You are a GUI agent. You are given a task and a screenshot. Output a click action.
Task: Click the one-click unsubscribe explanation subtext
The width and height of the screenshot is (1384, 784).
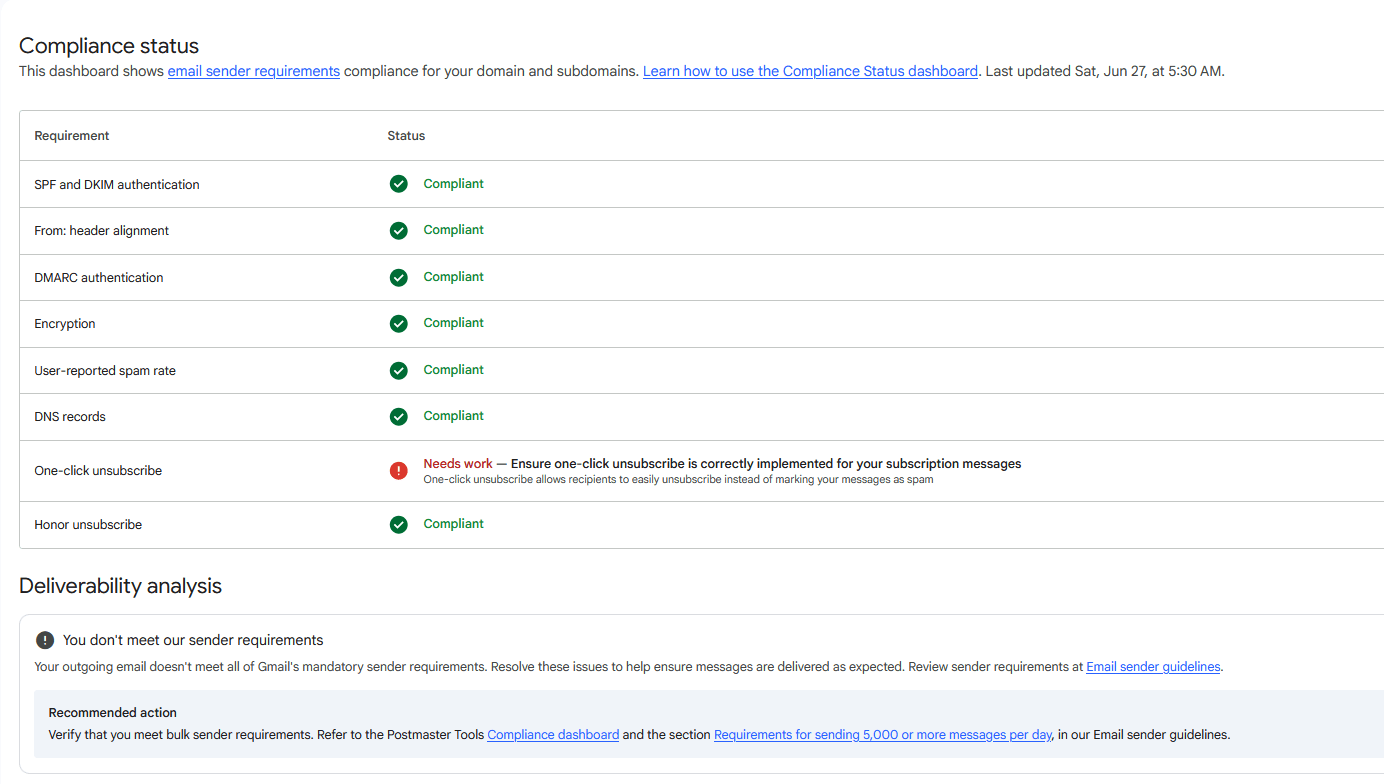click(x=678, y=480)
